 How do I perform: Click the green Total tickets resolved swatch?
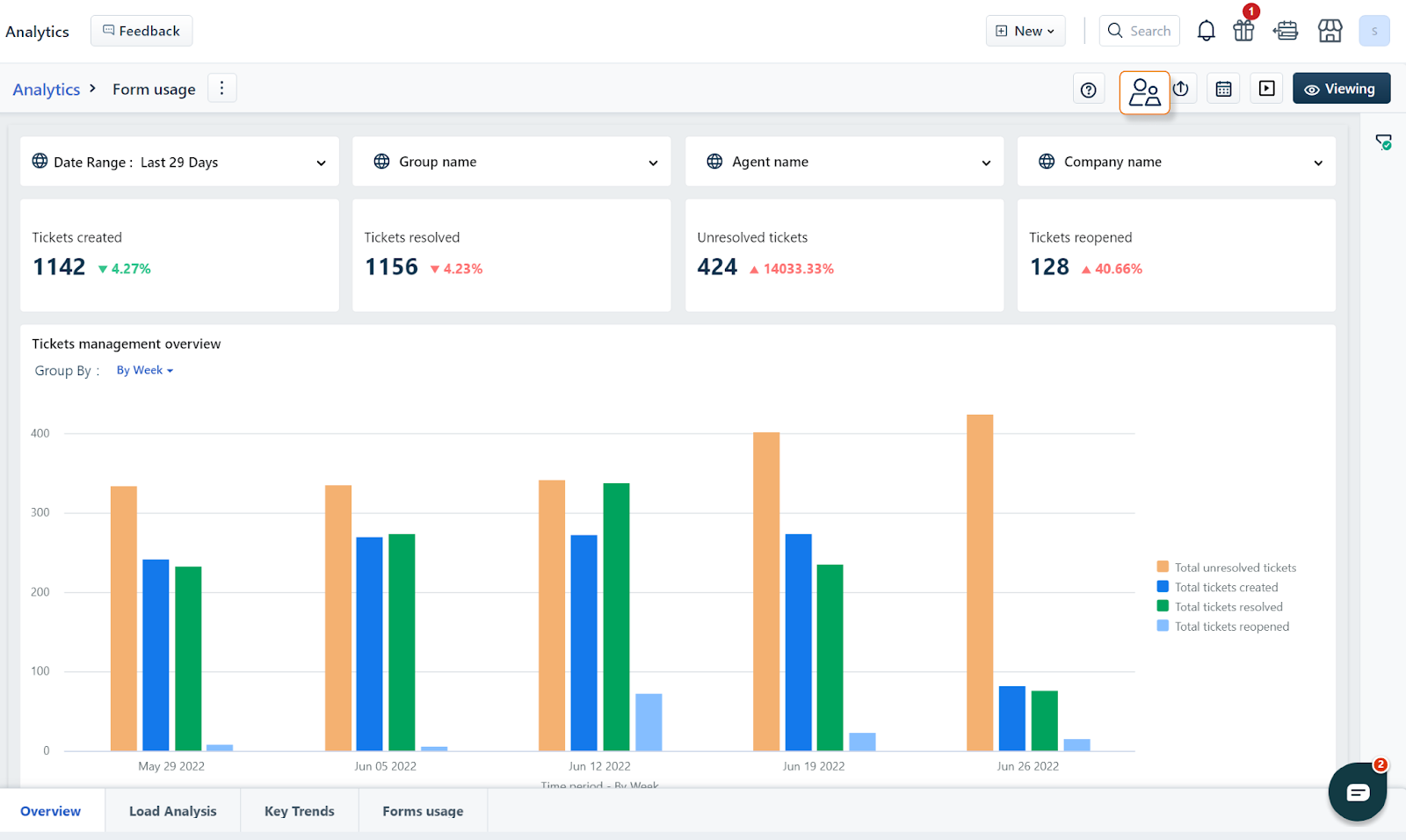pos(1163,606)
